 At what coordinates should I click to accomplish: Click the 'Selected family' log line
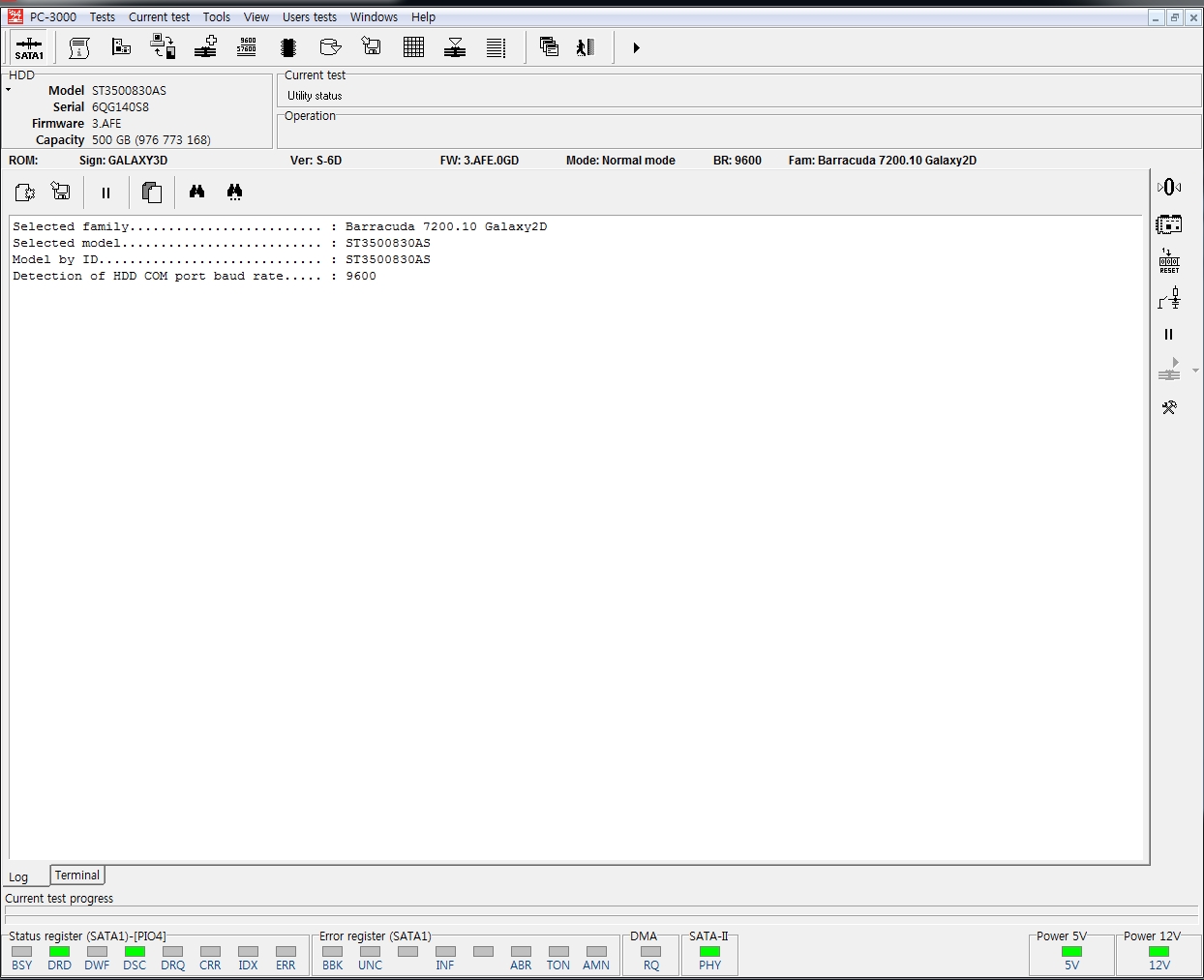[280, 226]
